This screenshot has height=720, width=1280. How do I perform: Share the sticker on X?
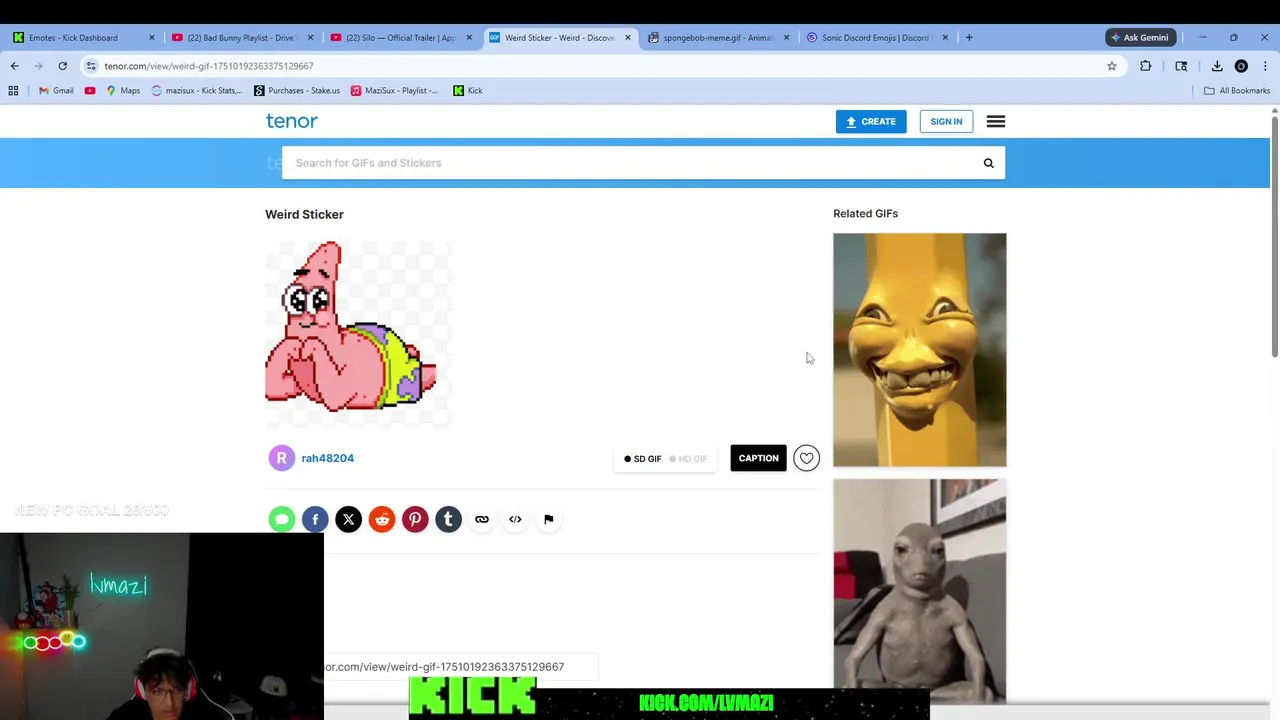[348, 519]
